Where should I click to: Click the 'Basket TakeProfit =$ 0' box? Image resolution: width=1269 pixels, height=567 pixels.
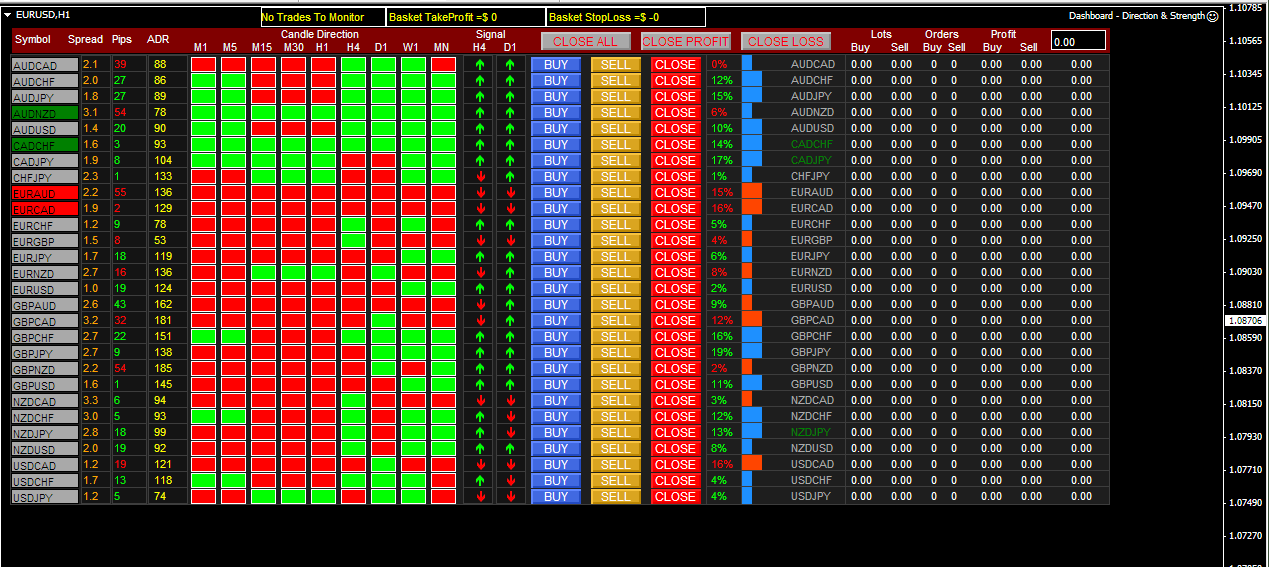click(465, 17)
